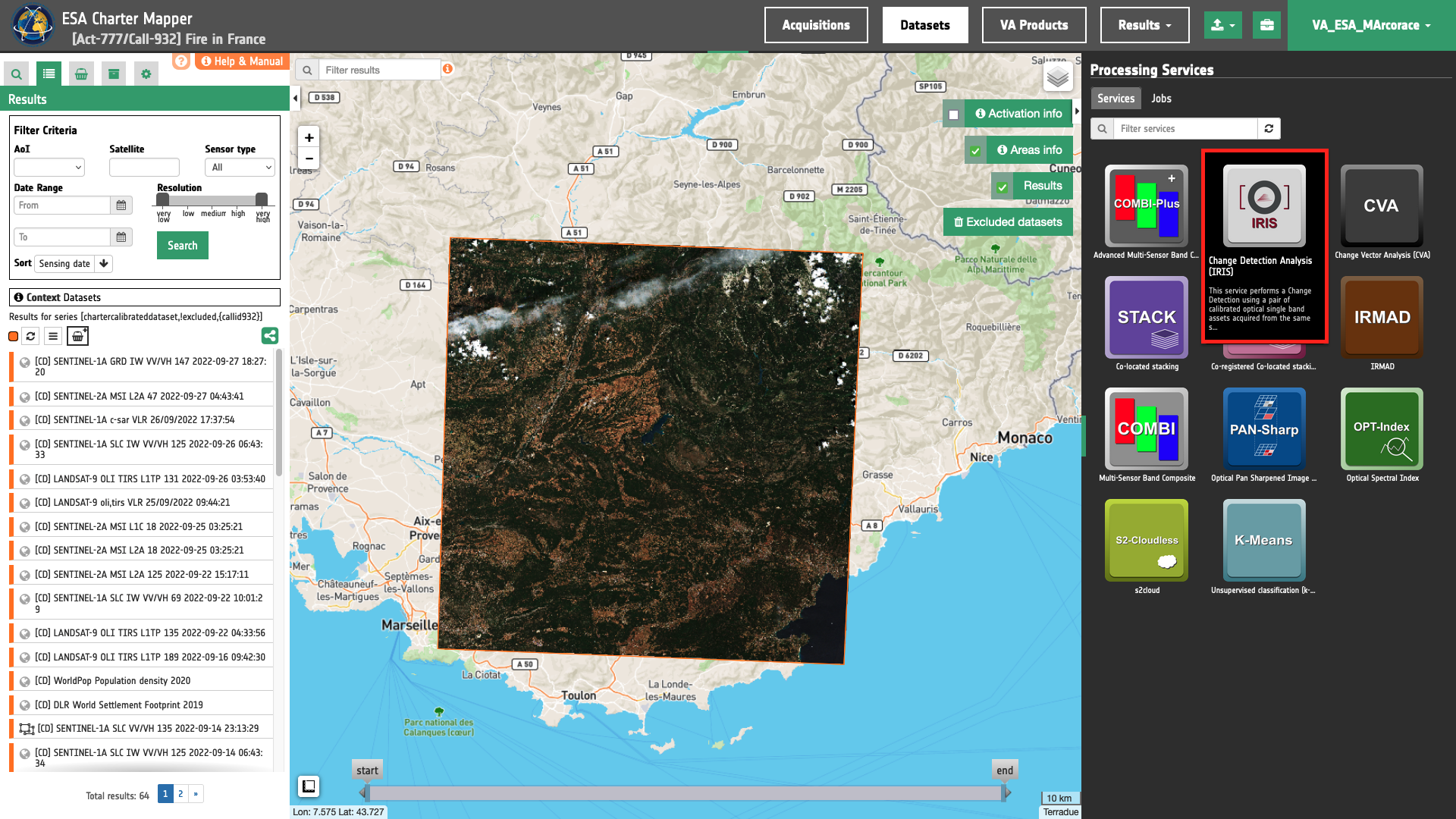Toggle the Areas info checkbox
Image resolution: width=1456 pixels, height=819 pixels.
click(x=976, y=151)
